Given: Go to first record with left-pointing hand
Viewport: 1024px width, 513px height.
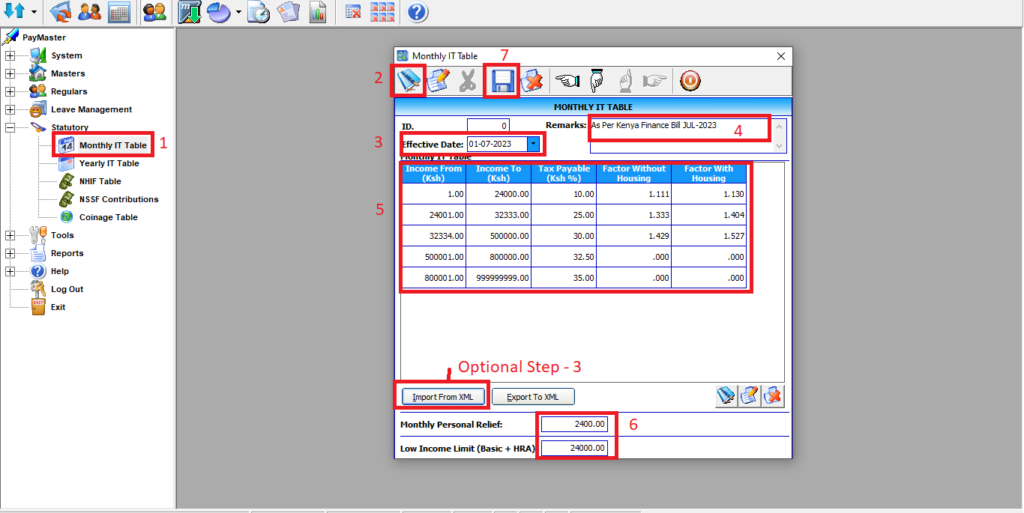Looking at the screenshot, I should [568, 81].
